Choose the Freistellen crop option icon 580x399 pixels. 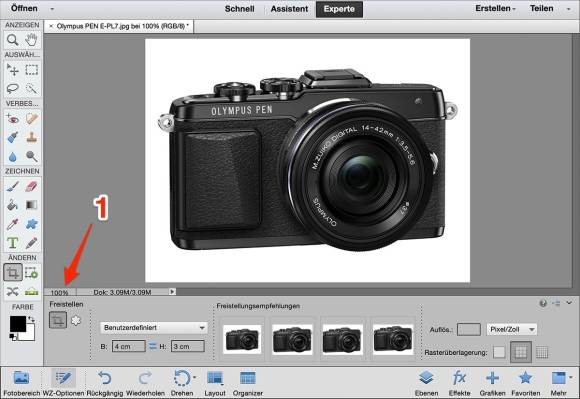[x=58, y=320]
